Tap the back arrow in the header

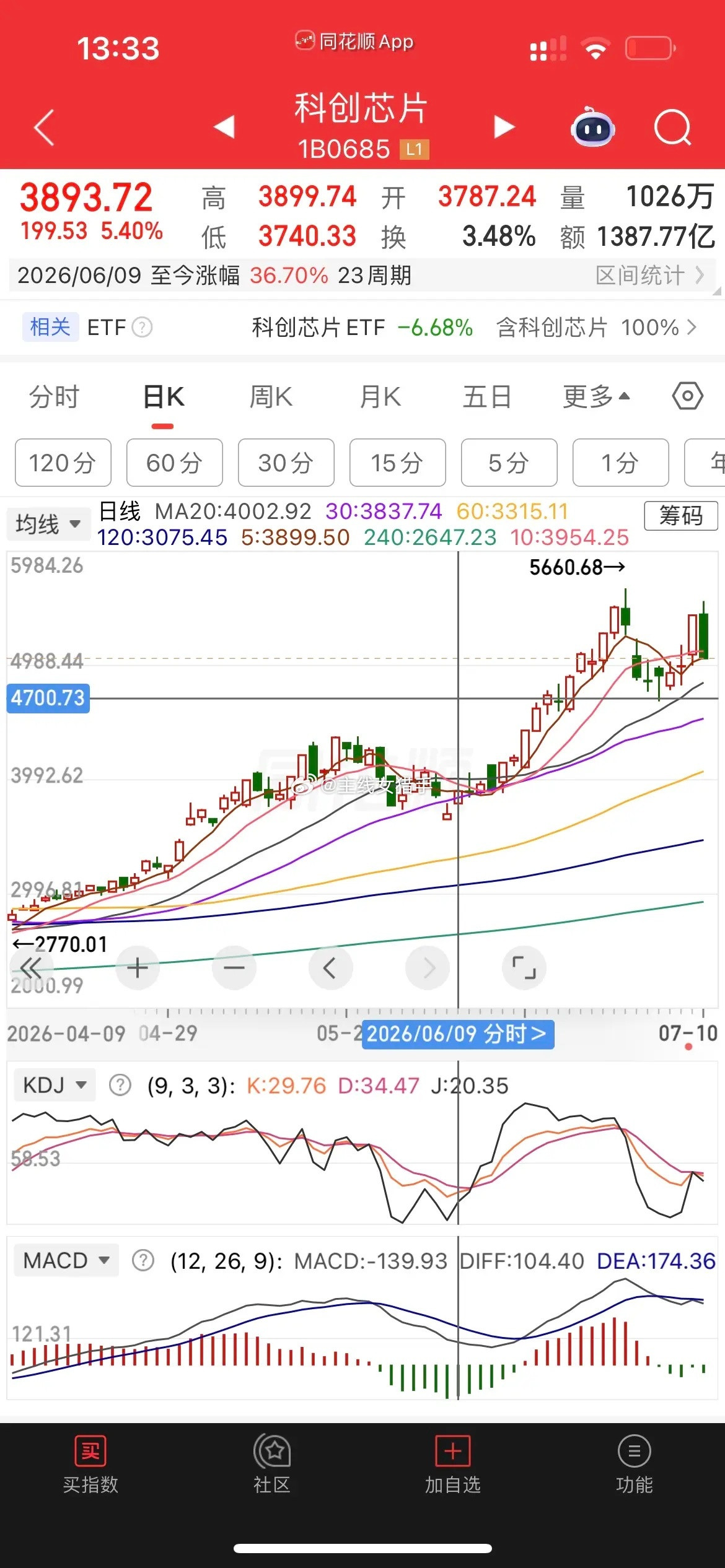coord(44,128)
